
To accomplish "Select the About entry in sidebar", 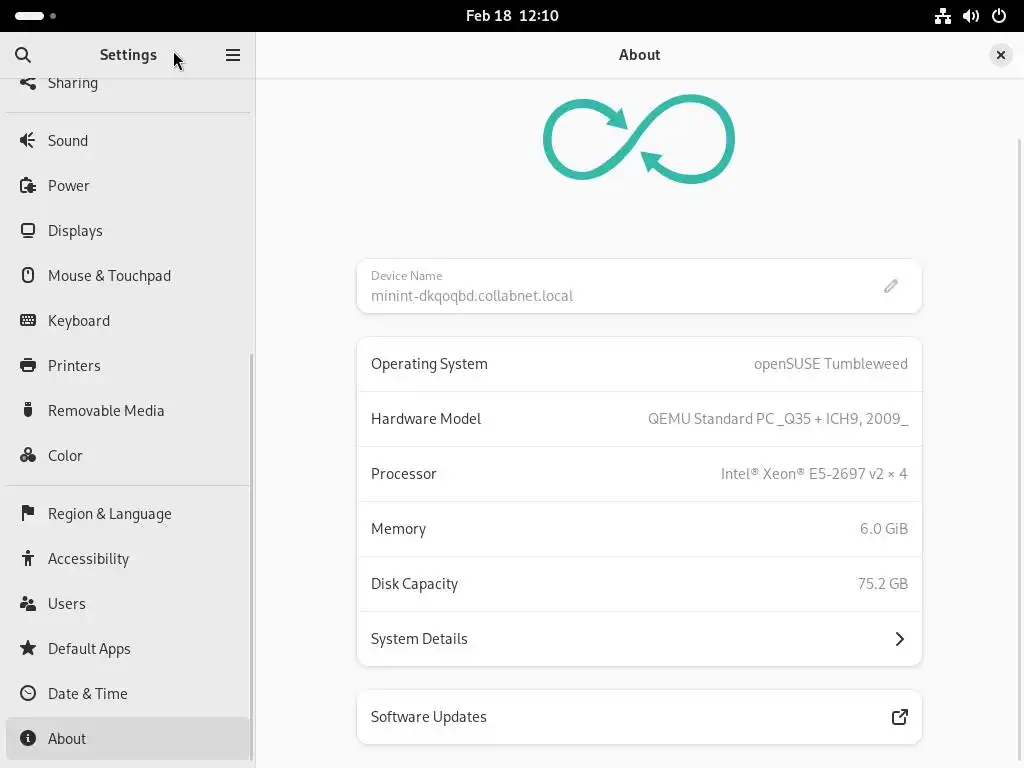I will pos(128,739).
